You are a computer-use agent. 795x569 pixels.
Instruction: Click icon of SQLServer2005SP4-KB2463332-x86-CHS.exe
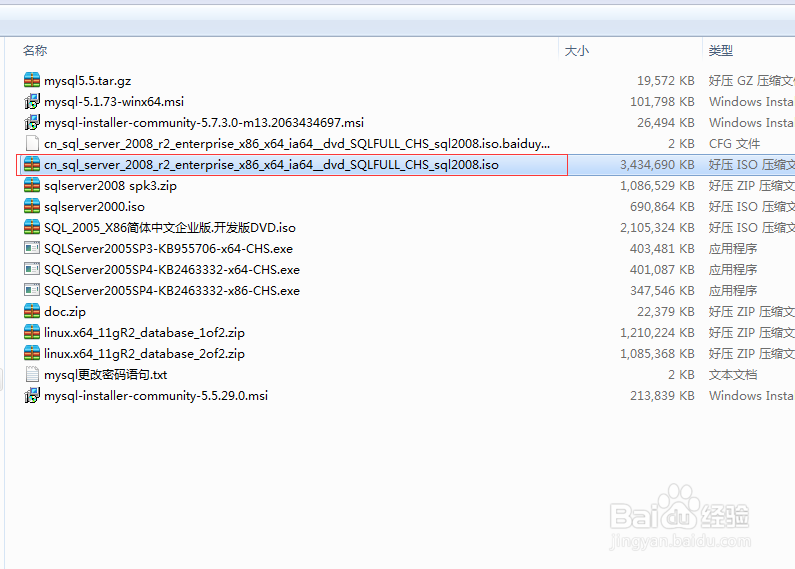click(x=32, y=291)
